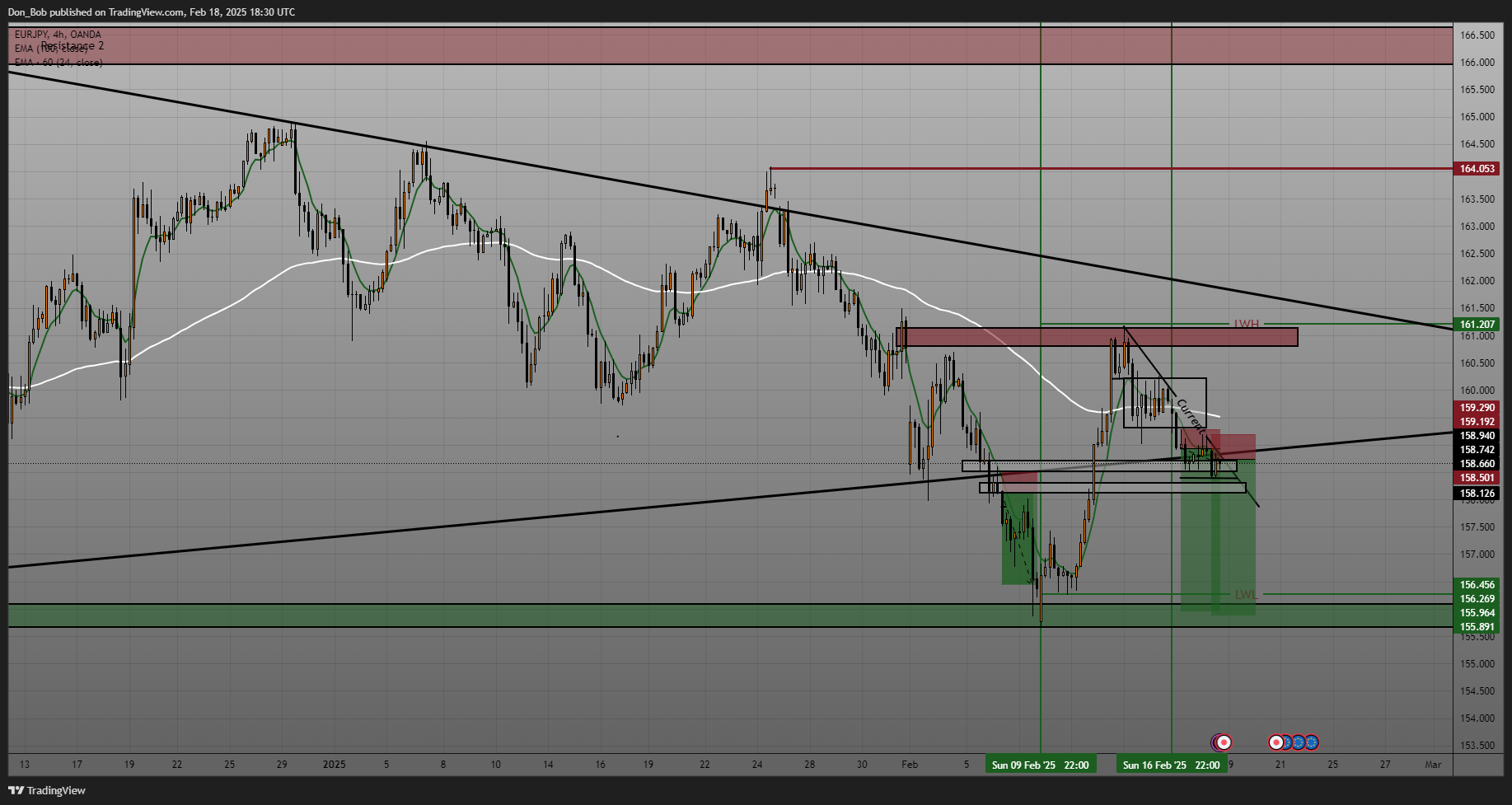Click the 166.500 price axis tick
Screen dimensions: 1512x805
coord(1477,35)
